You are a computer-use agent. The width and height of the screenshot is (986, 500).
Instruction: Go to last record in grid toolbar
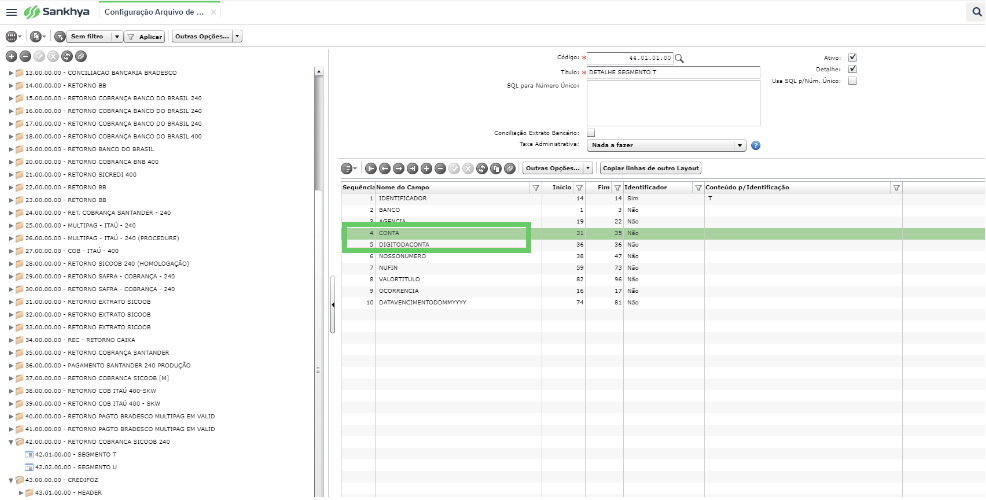tap(412, 169)
